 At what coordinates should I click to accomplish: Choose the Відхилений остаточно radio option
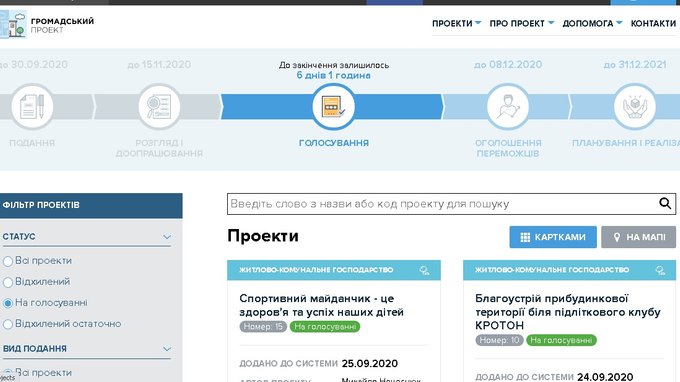8,324
